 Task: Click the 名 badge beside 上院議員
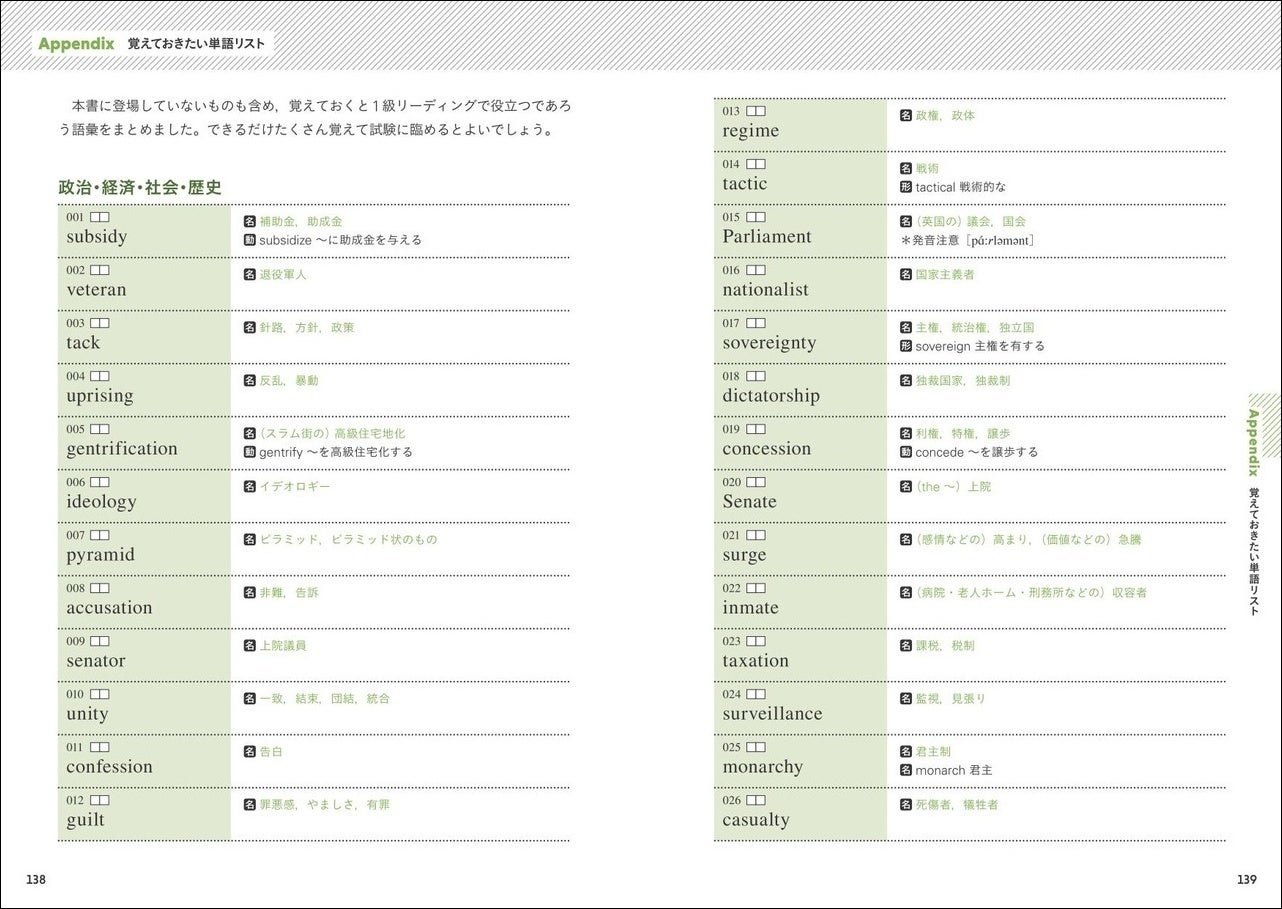coord(250,645)
